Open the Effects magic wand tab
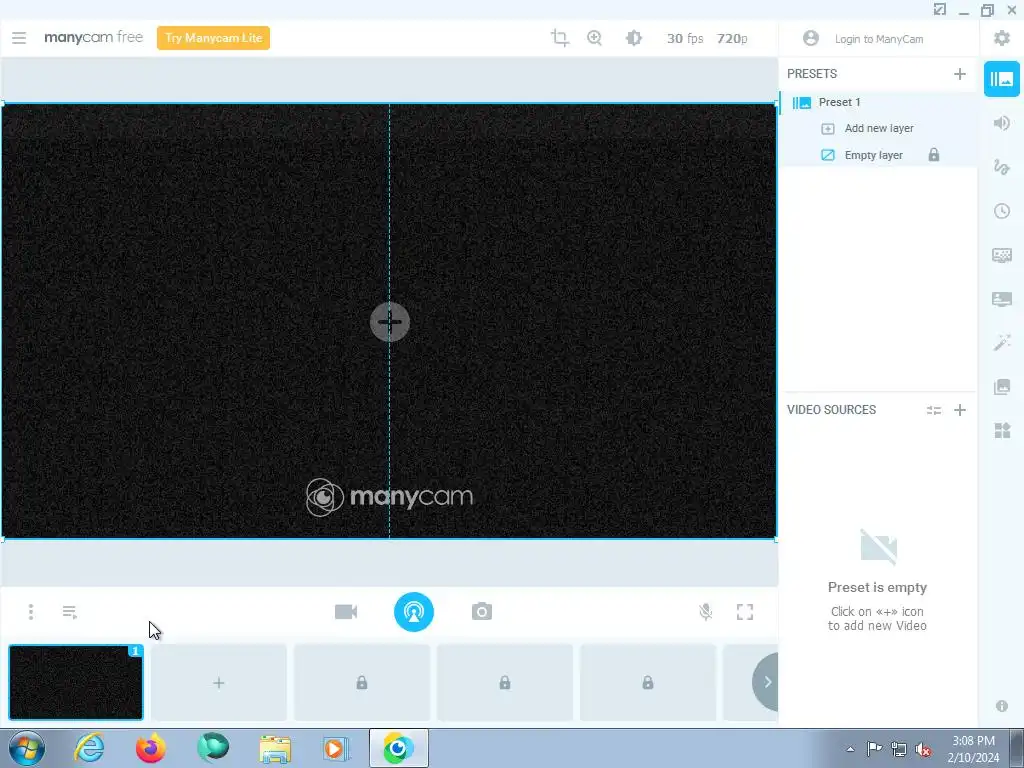 (x=1002, y=342)
